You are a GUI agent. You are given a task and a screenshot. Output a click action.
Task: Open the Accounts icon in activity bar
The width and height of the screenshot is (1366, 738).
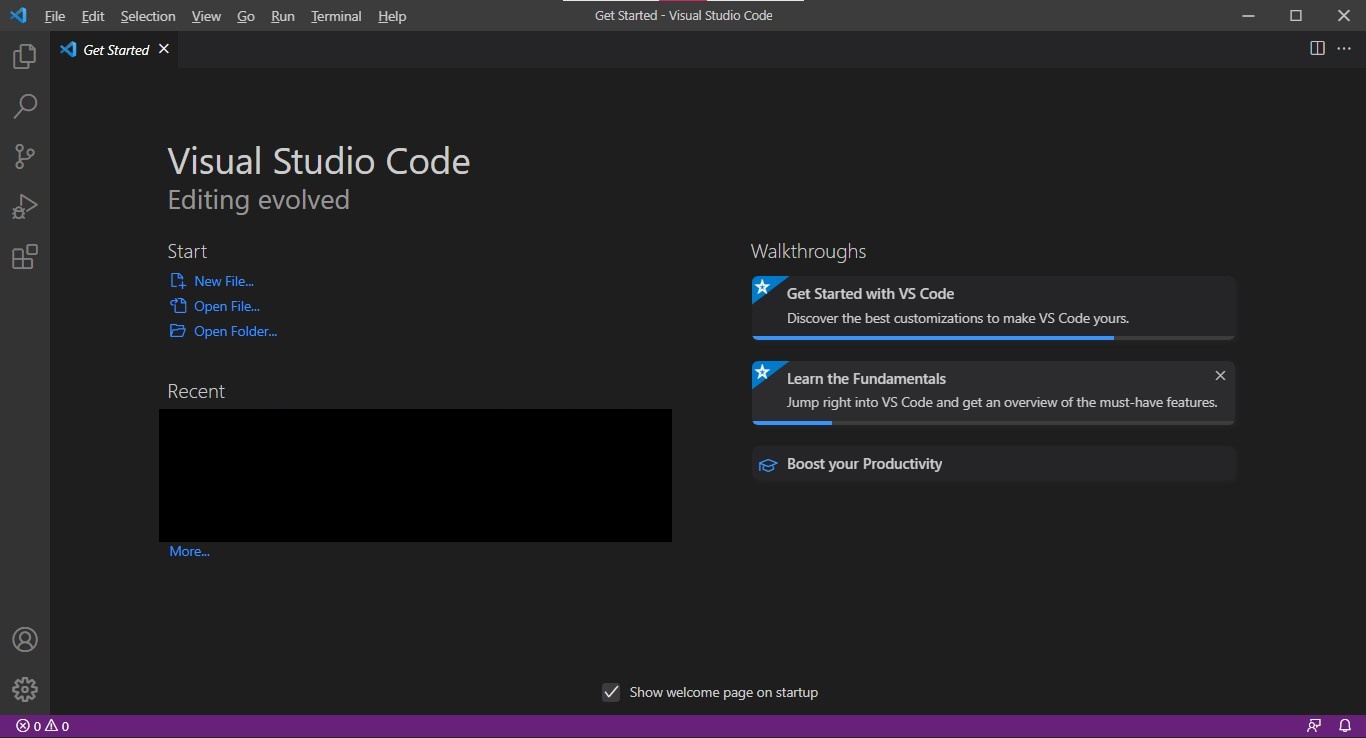25,640
